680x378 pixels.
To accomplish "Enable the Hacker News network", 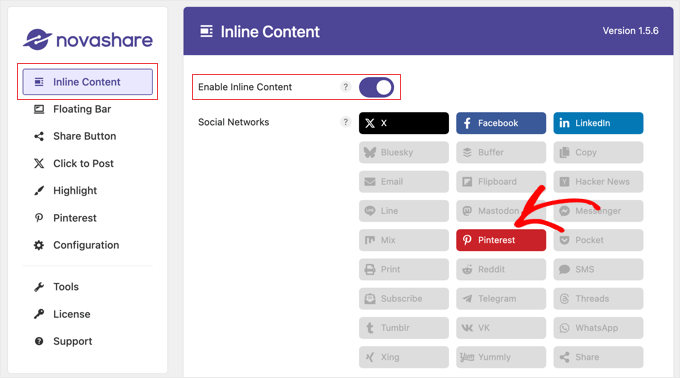I will point(598,182).
